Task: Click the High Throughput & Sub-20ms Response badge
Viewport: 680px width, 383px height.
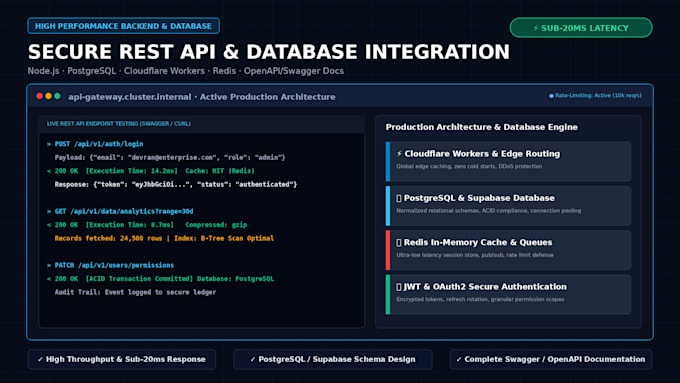Action: click(121, 359)
